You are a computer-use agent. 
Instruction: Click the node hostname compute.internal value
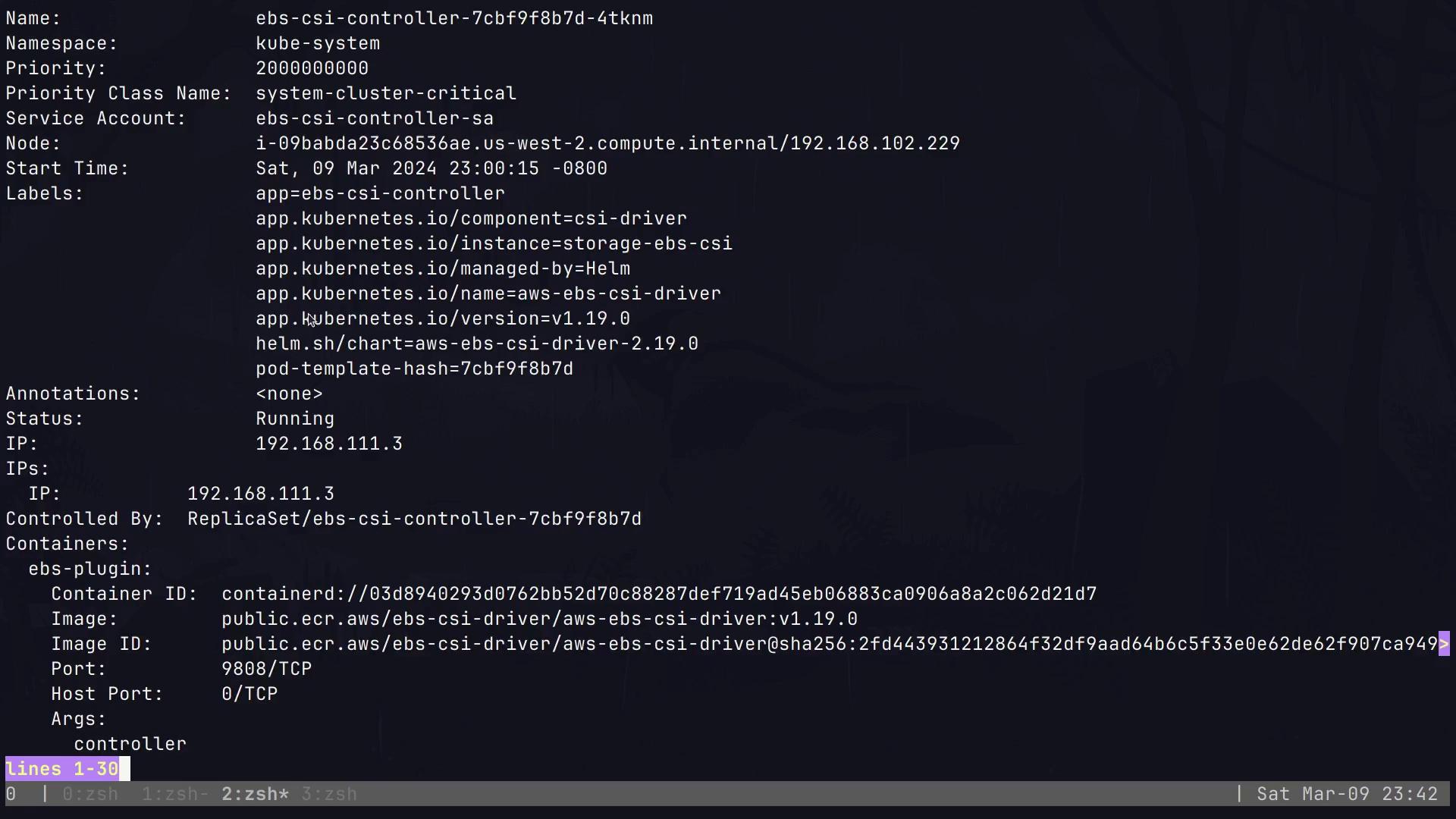tap(607, 143)
